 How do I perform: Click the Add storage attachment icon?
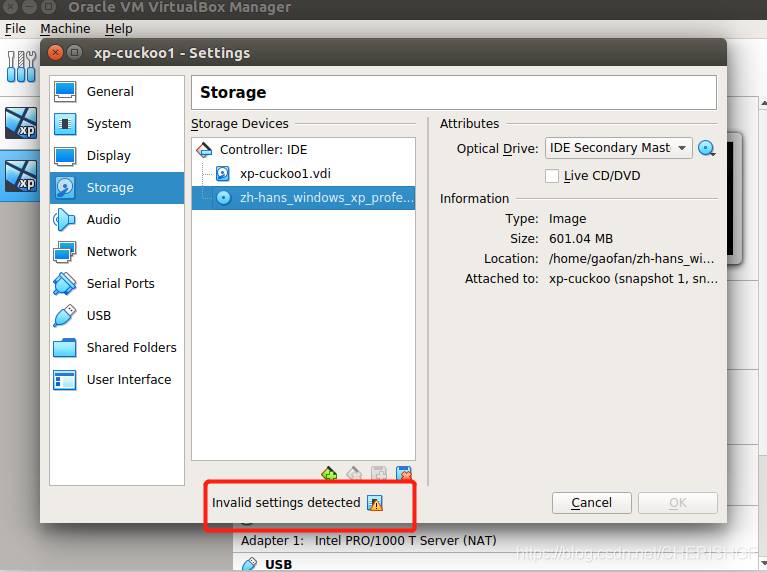(x=379, y=474)
